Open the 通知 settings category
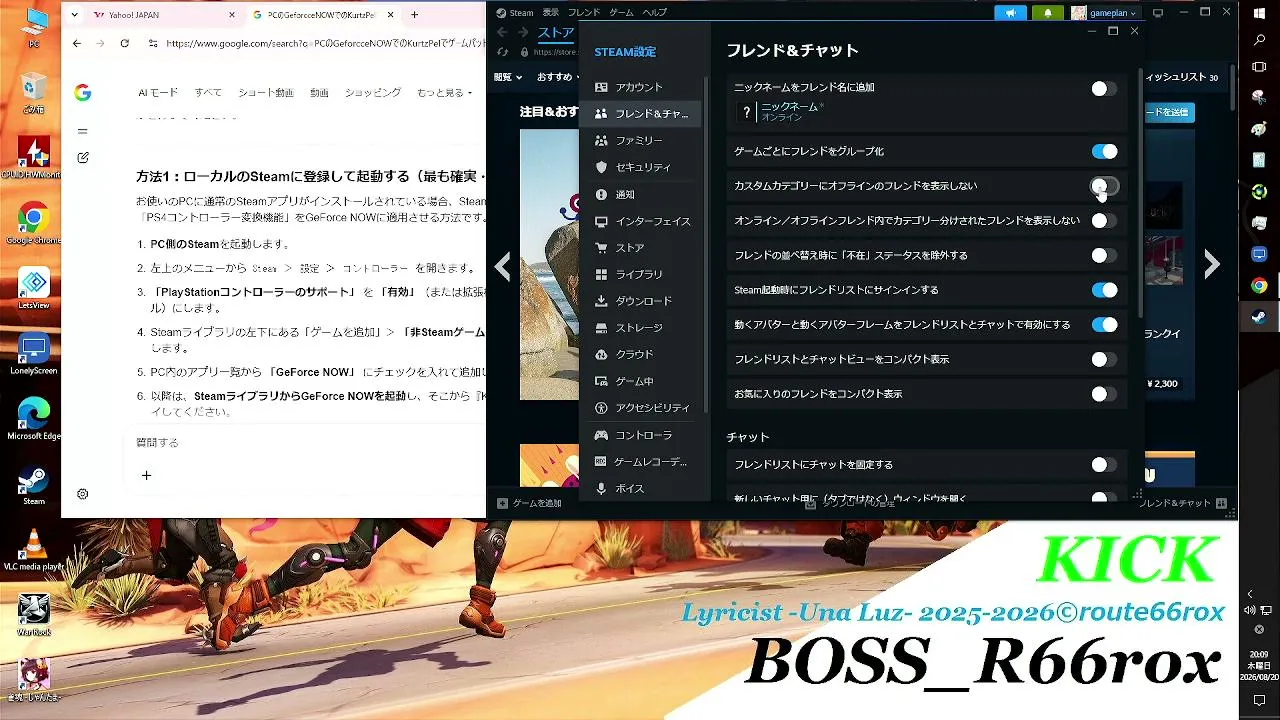The height and width of the screenshot is (720, 1280). tap(640, 194)
